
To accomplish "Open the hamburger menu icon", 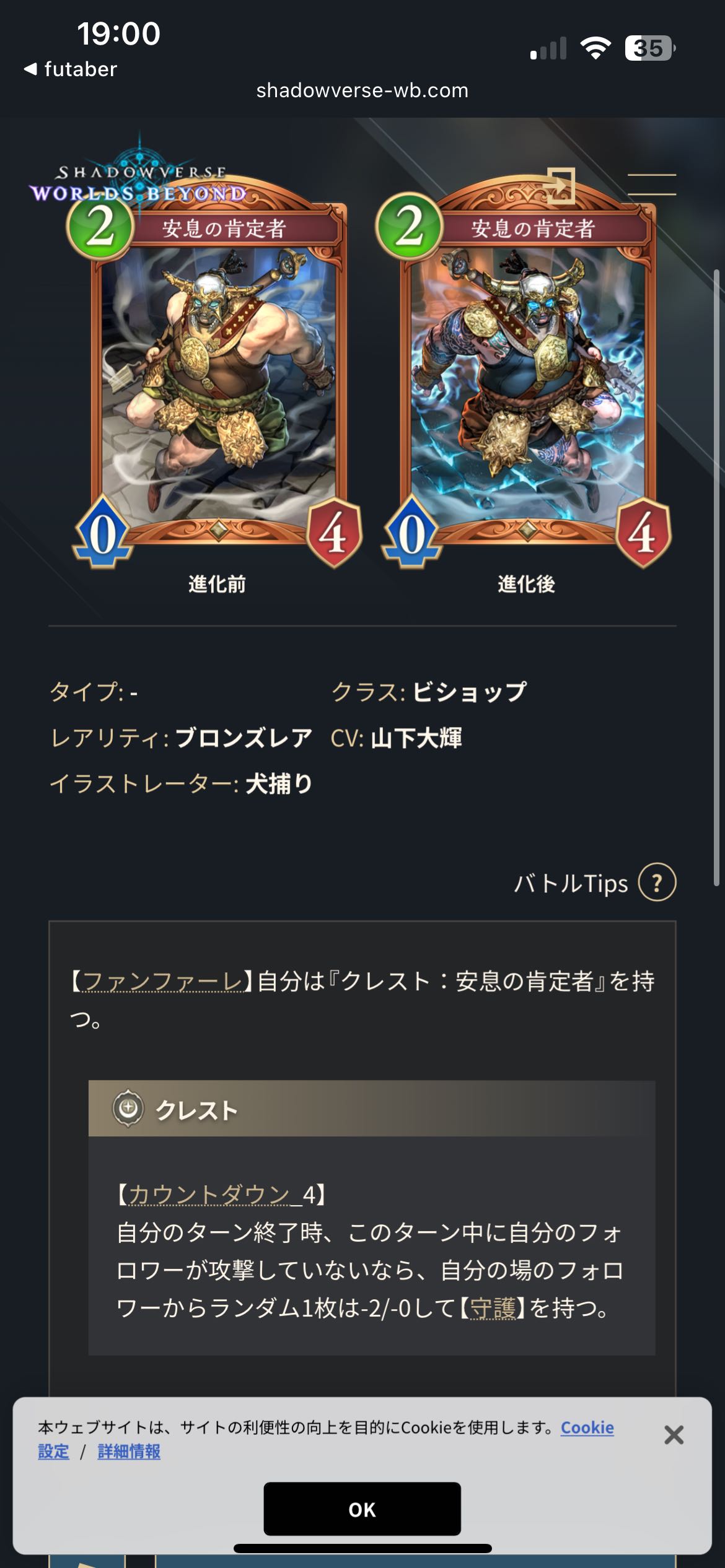I will [x=651, y=185].
